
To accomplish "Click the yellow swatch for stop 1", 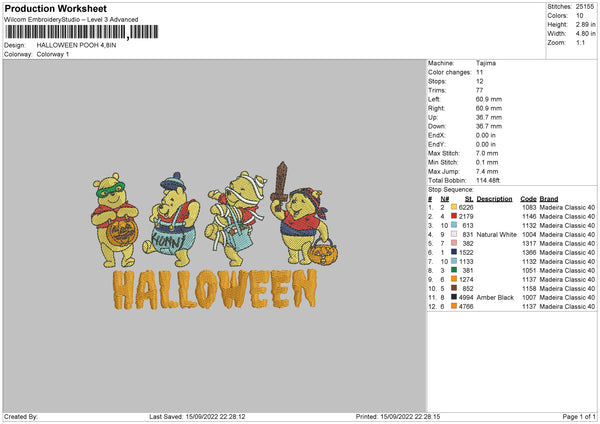I will point(455,207).
